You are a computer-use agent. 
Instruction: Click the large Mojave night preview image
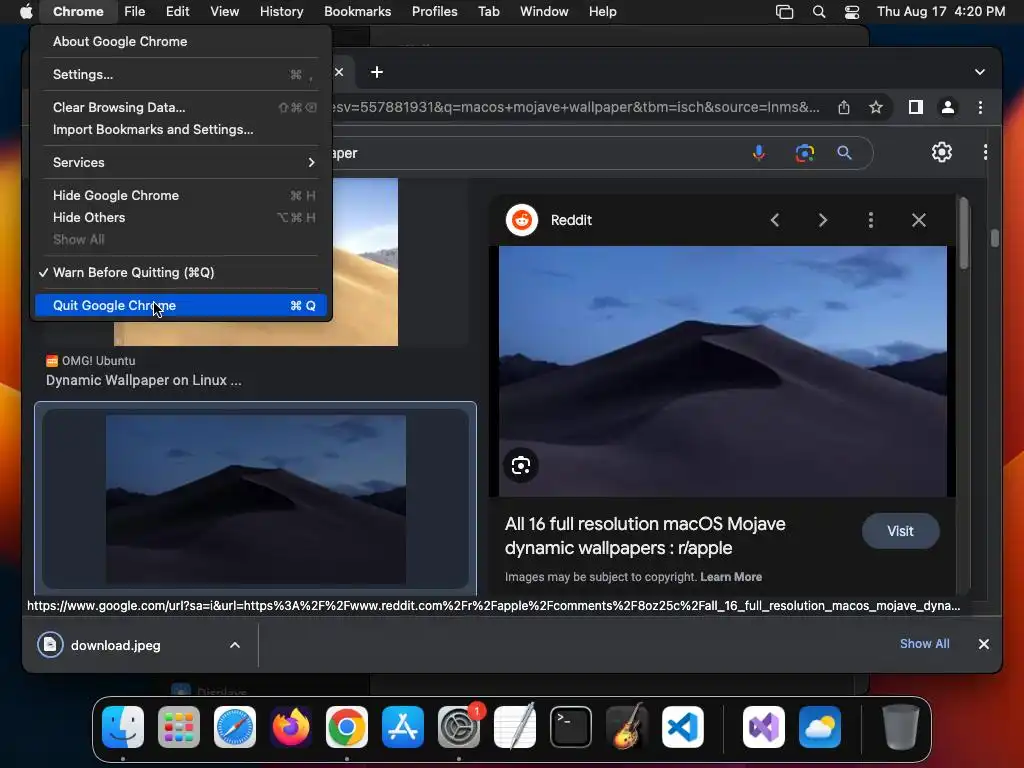(x=722, y=371)
